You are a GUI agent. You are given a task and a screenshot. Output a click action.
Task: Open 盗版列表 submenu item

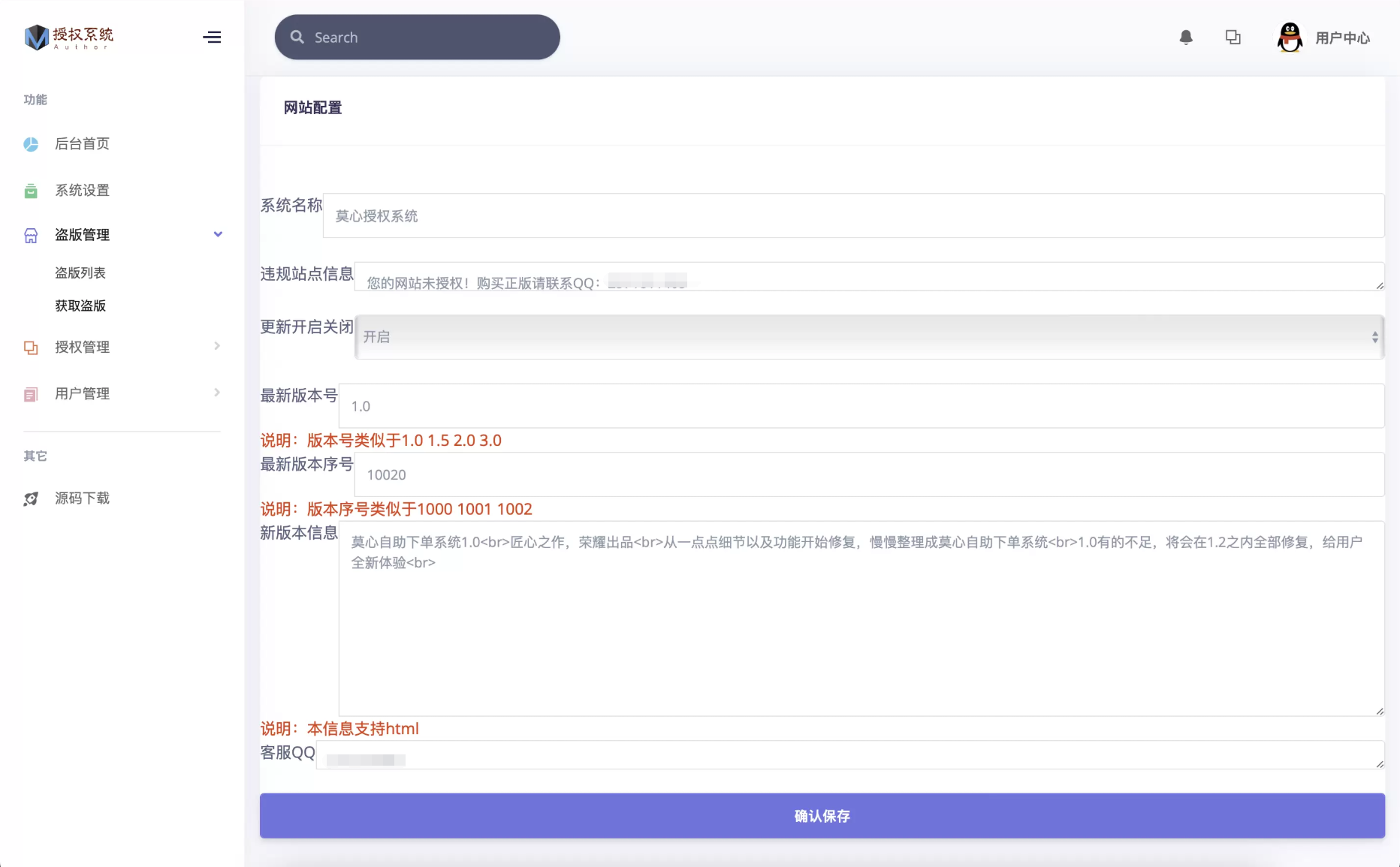click(x=80, y=272)
